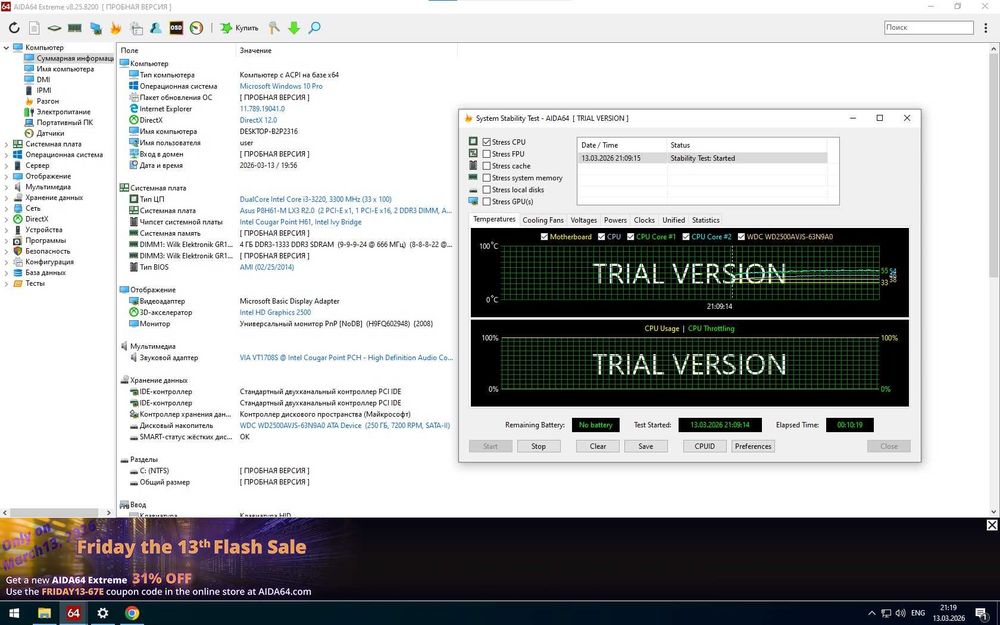This screenshot has width=1000, height=625.
Task: Stop the stability test
Action: pos(538,446)
